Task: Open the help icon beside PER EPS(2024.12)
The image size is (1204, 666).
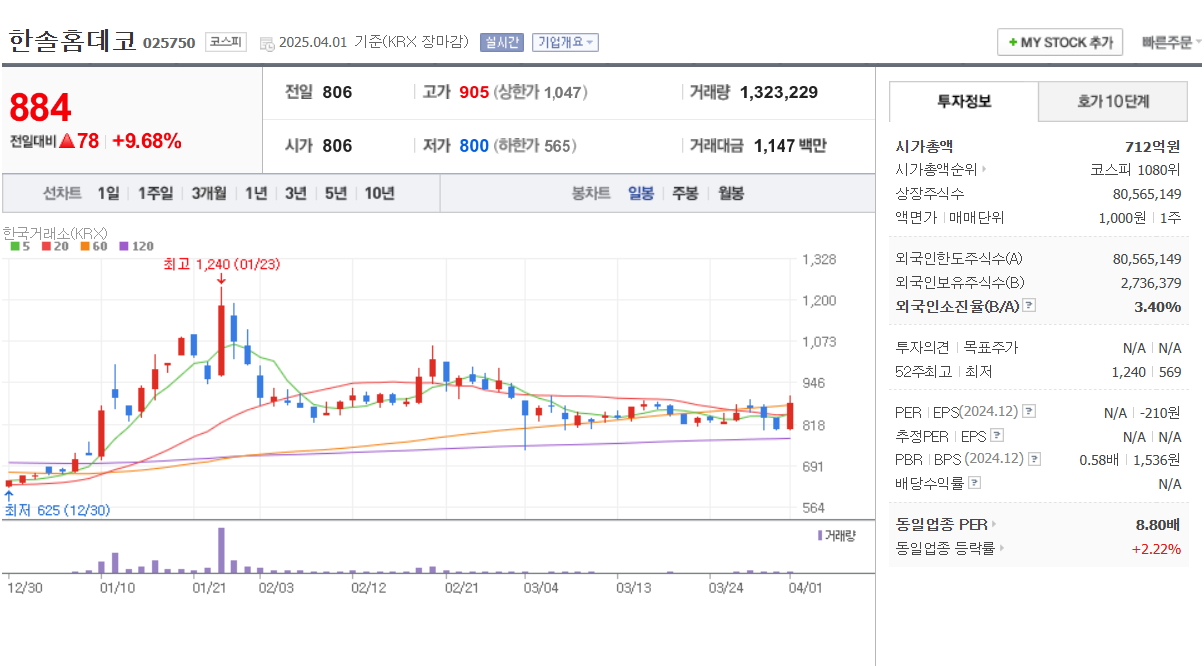Action: [1029, 411]
